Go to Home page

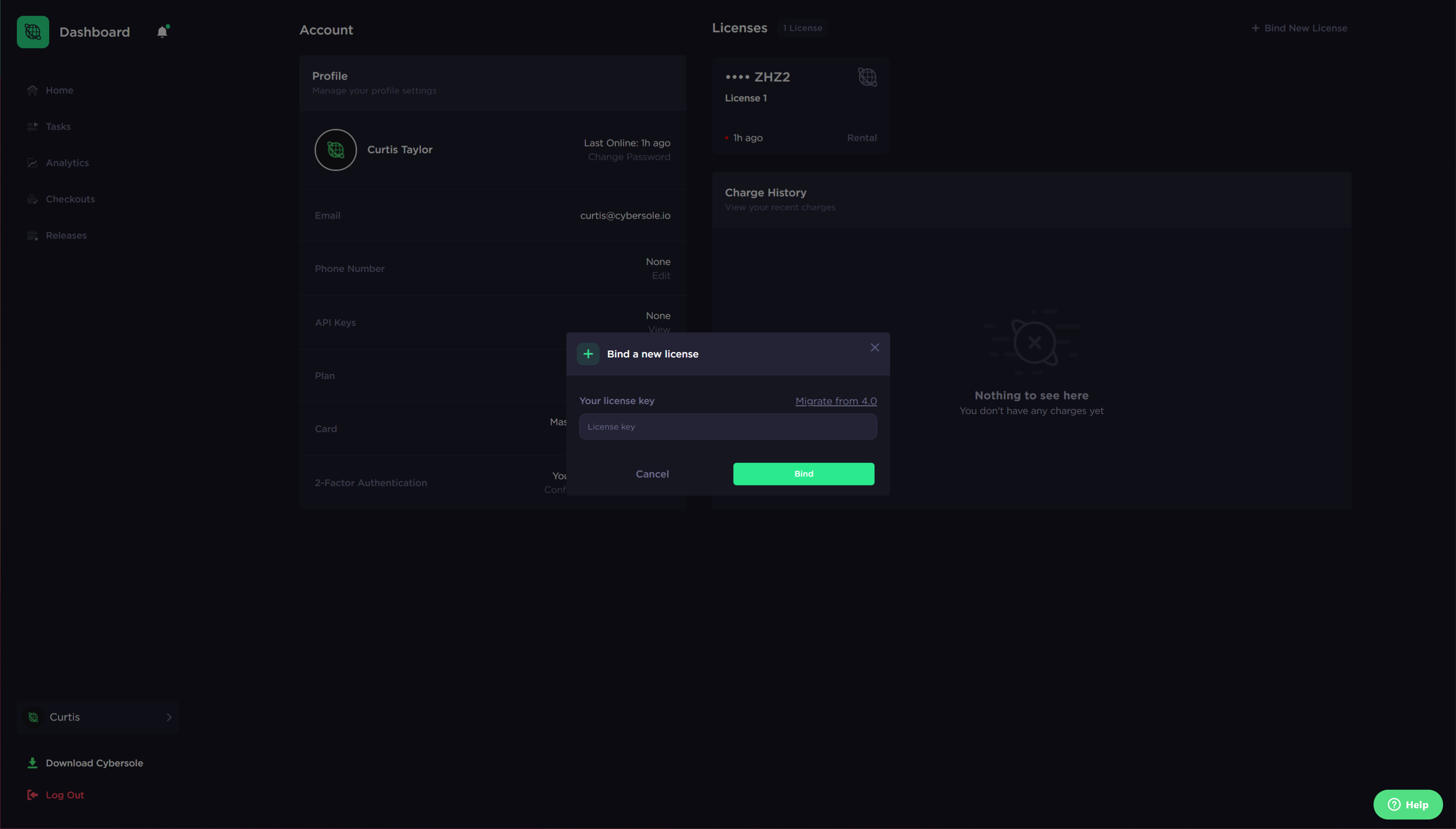59,90
